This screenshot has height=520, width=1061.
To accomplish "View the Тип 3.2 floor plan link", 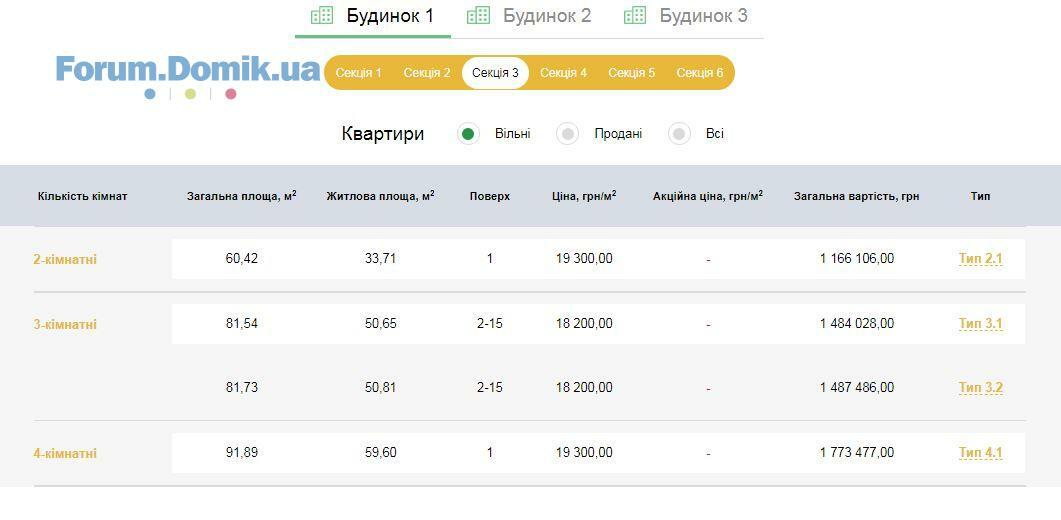I will [980, 388].
